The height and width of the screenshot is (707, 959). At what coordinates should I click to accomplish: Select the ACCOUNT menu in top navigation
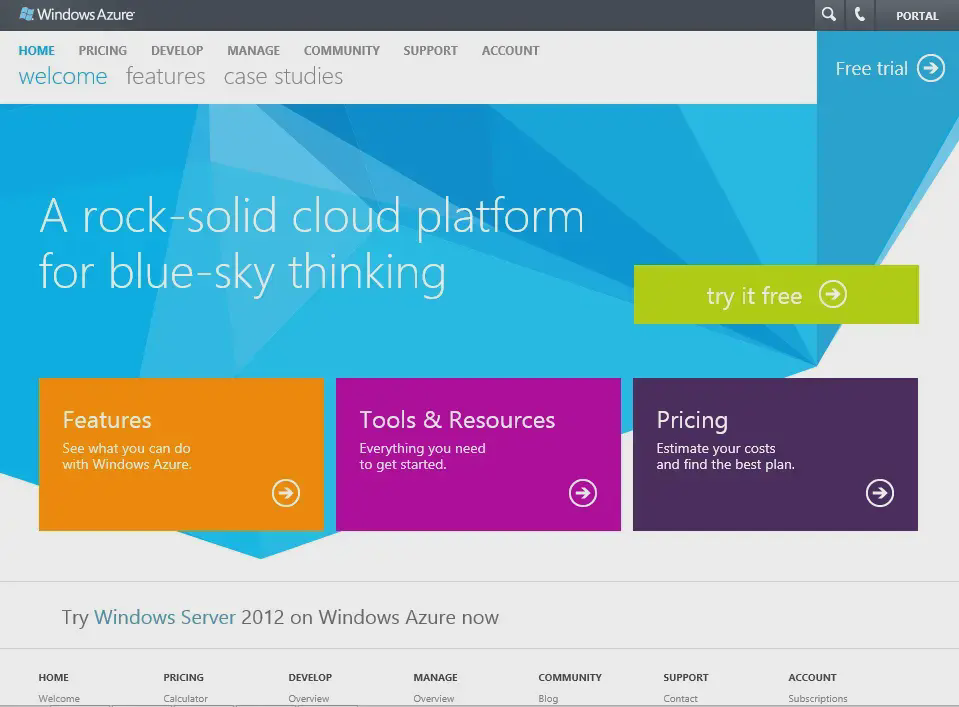(510, 50)
